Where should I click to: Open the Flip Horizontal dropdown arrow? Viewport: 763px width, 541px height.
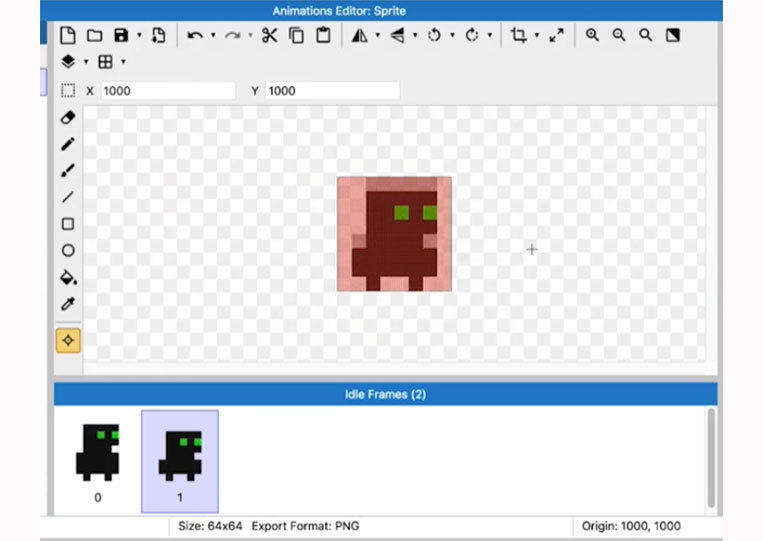(378, 36)
